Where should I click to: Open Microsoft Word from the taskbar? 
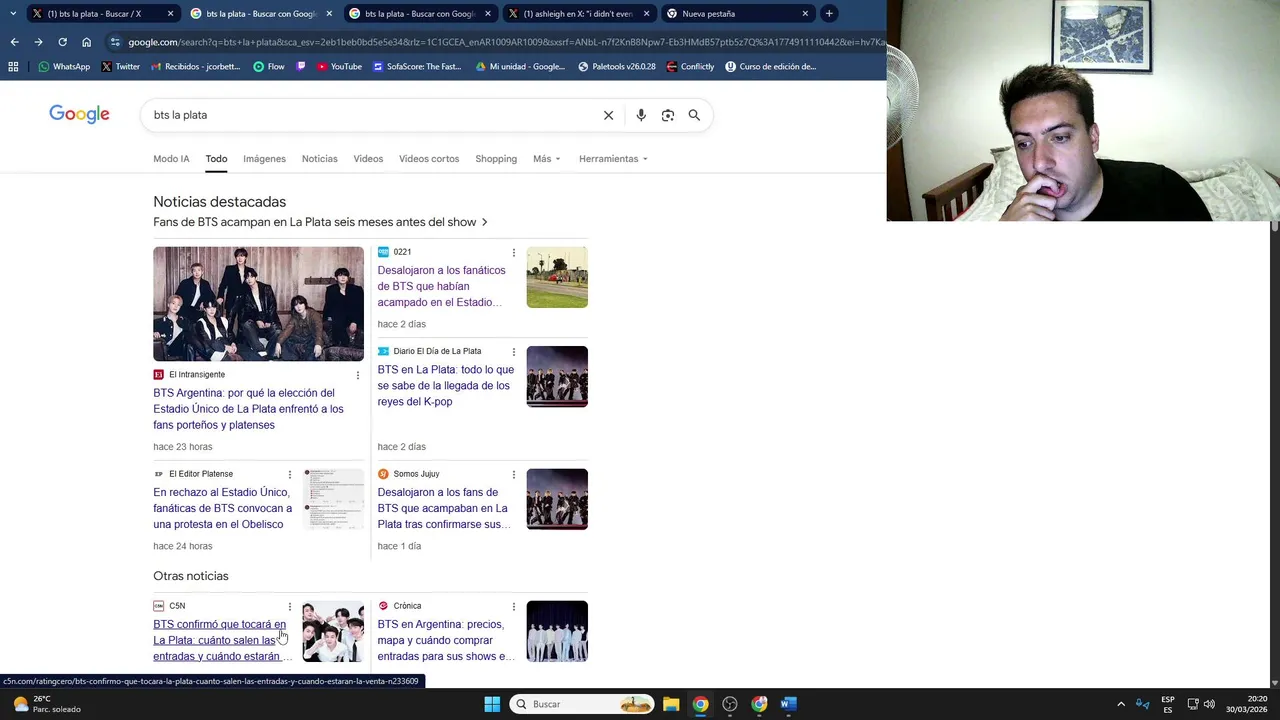(789, 704)
